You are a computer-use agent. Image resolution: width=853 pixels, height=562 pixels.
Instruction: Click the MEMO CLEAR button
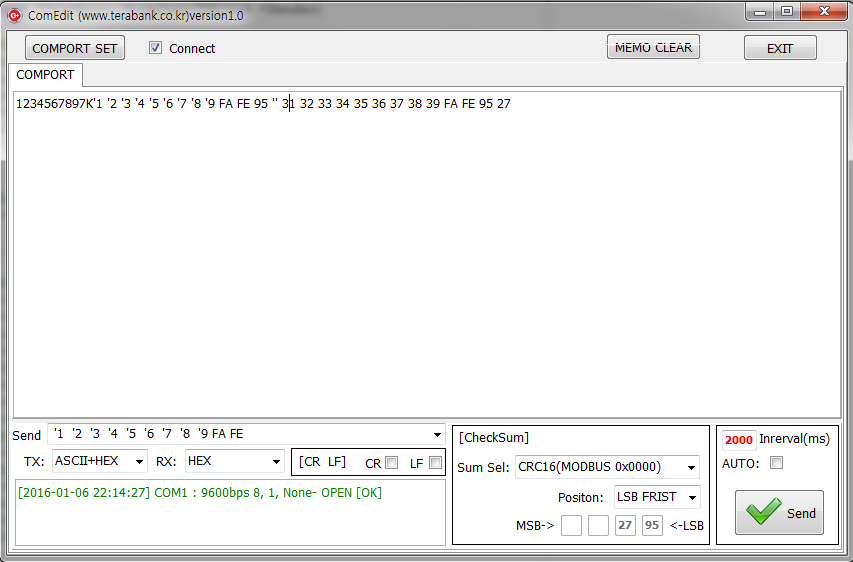tap(653, 47)
